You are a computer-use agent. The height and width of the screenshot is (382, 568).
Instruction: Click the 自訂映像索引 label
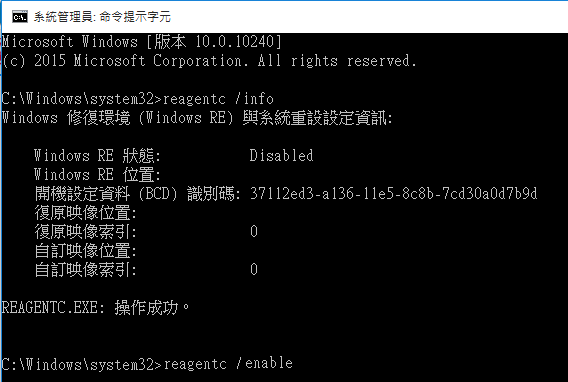(85, 270)
